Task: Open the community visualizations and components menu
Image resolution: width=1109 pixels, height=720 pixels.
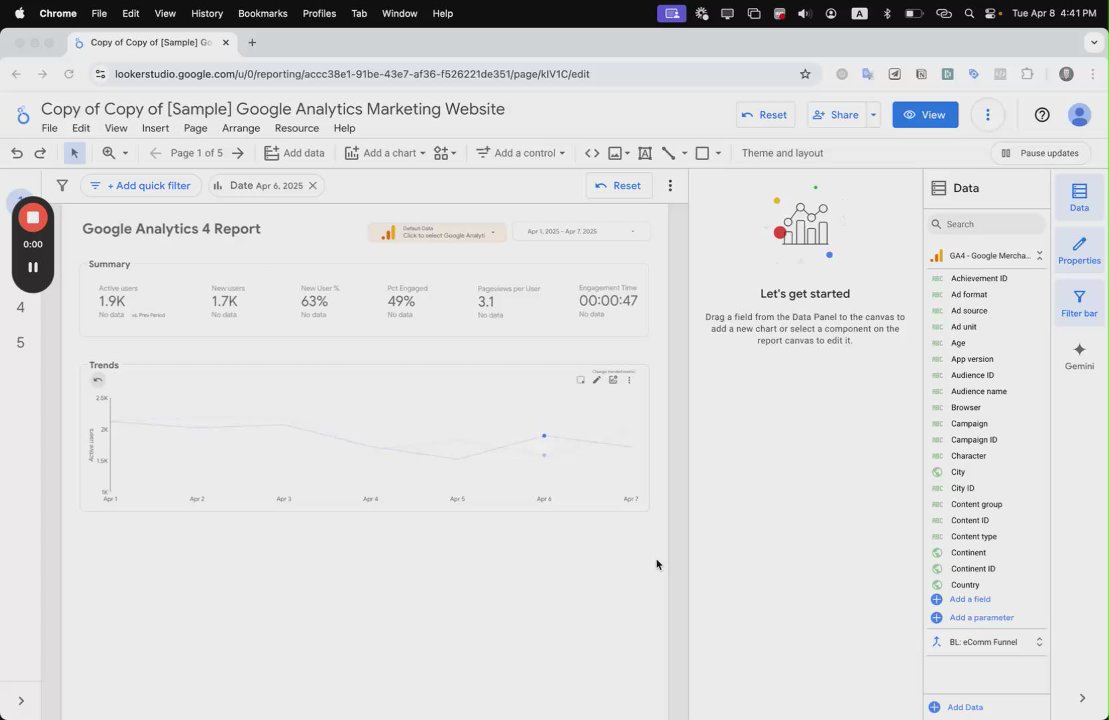Action: [x=445, y=153]
